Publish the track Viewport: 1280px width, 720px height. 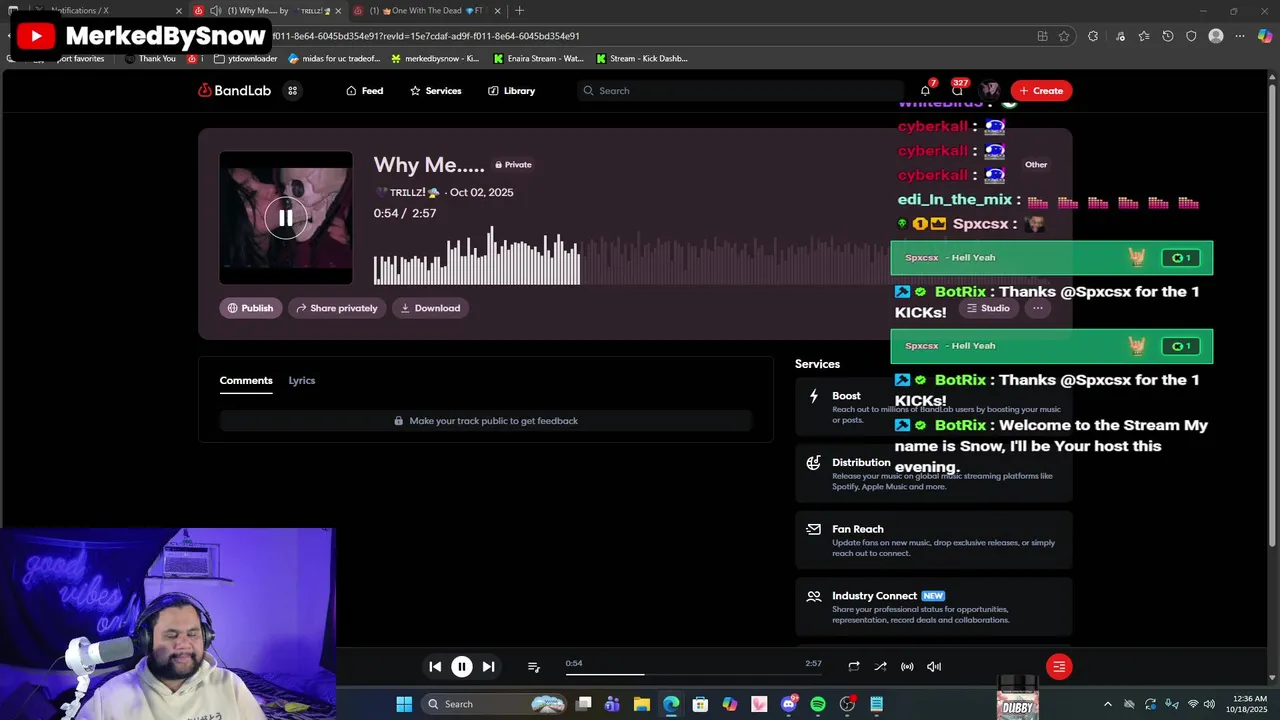coord(250,308)
